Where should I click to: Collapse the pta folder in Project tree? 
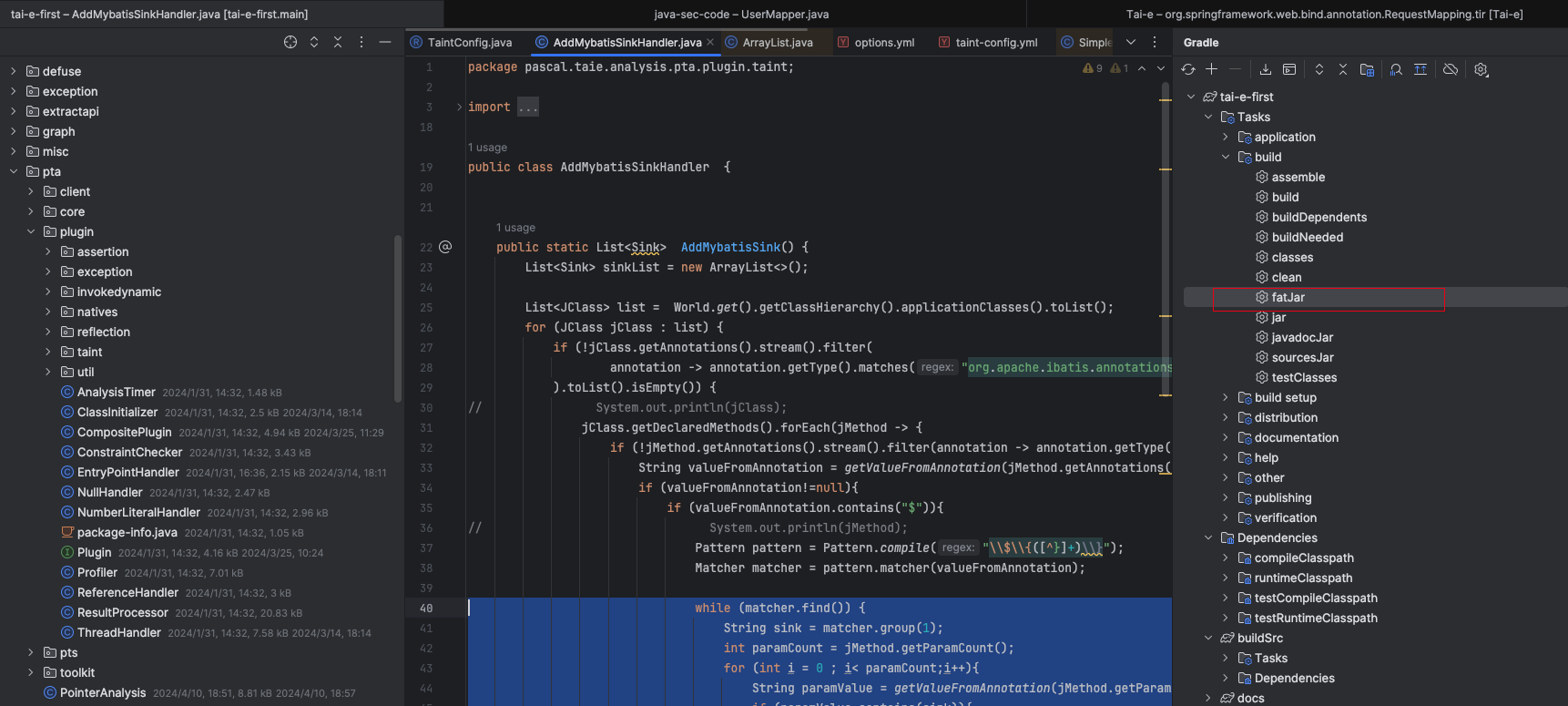(x=14, y=171)
